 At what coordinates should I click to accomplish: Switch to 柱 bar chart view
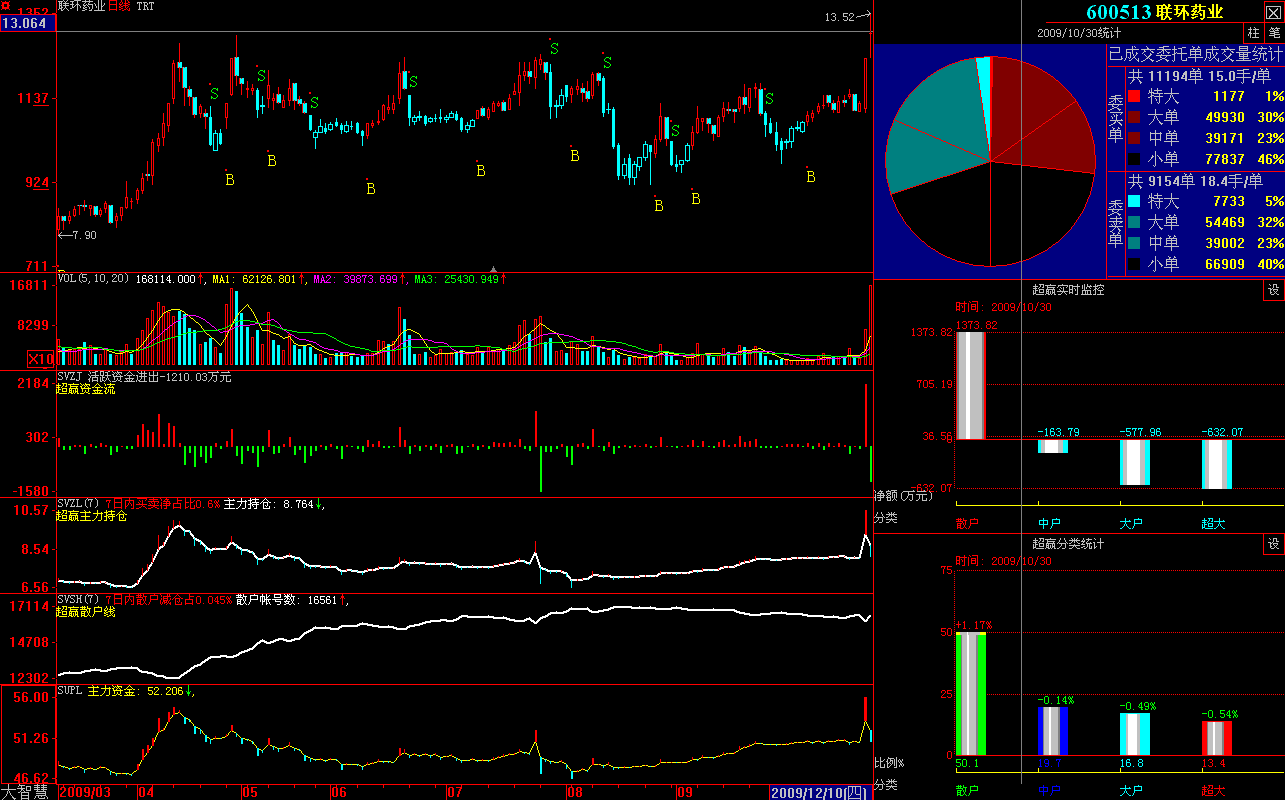click(x=1253, y=33)
